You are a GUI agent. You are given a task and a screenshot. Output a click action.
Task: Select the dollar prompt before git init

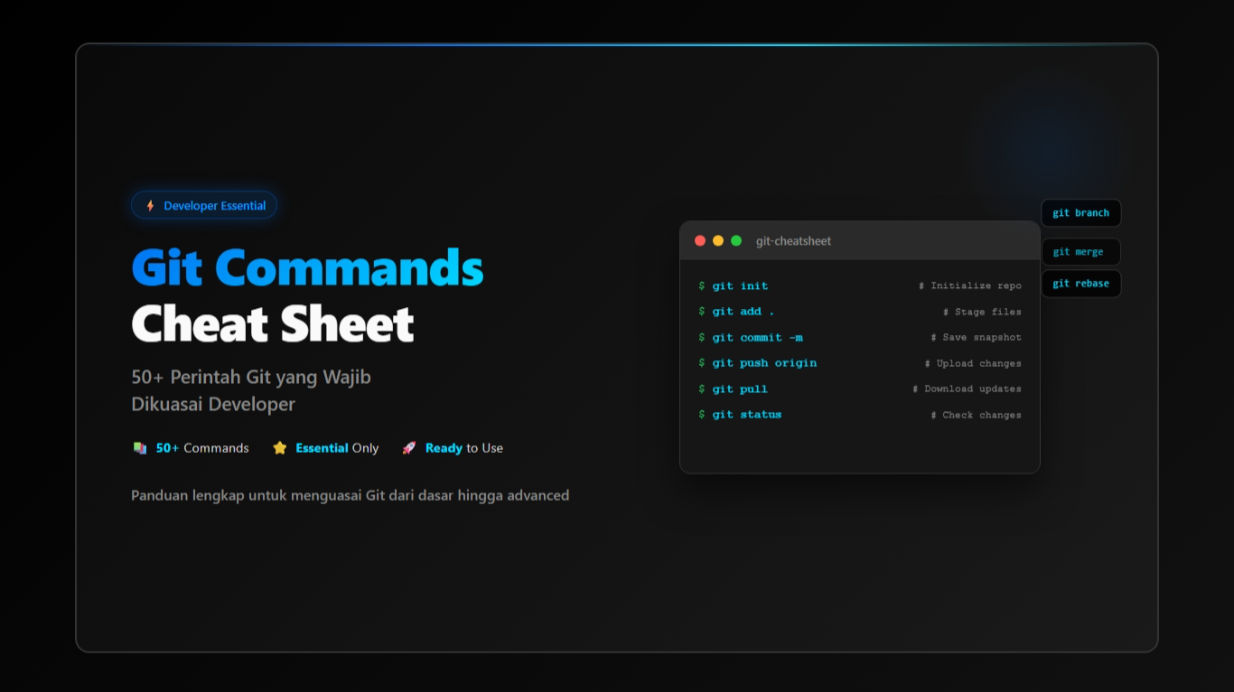point(701,285)
